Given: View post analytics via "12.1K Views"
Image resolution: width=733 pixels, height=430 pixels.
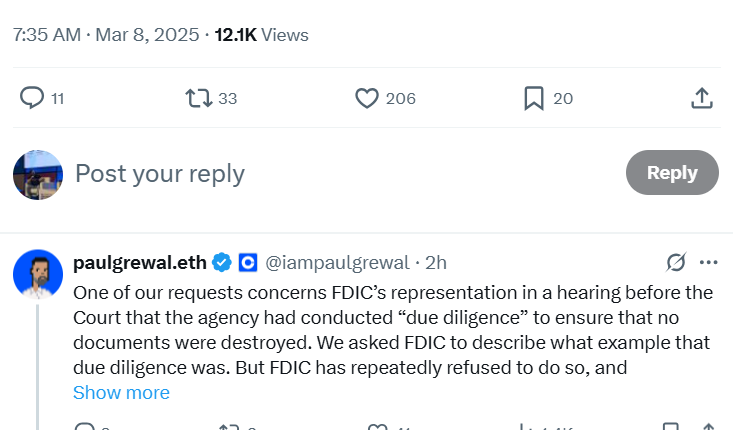Looking at the screenshot, I should 262,35.
